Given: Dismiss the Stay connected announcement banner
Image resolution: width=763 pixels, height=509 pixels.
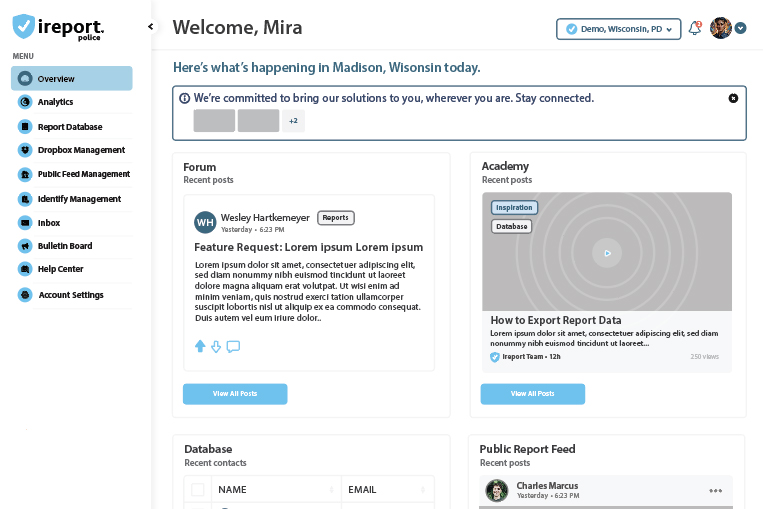Looking at the screenshot, I should [733, 98].
